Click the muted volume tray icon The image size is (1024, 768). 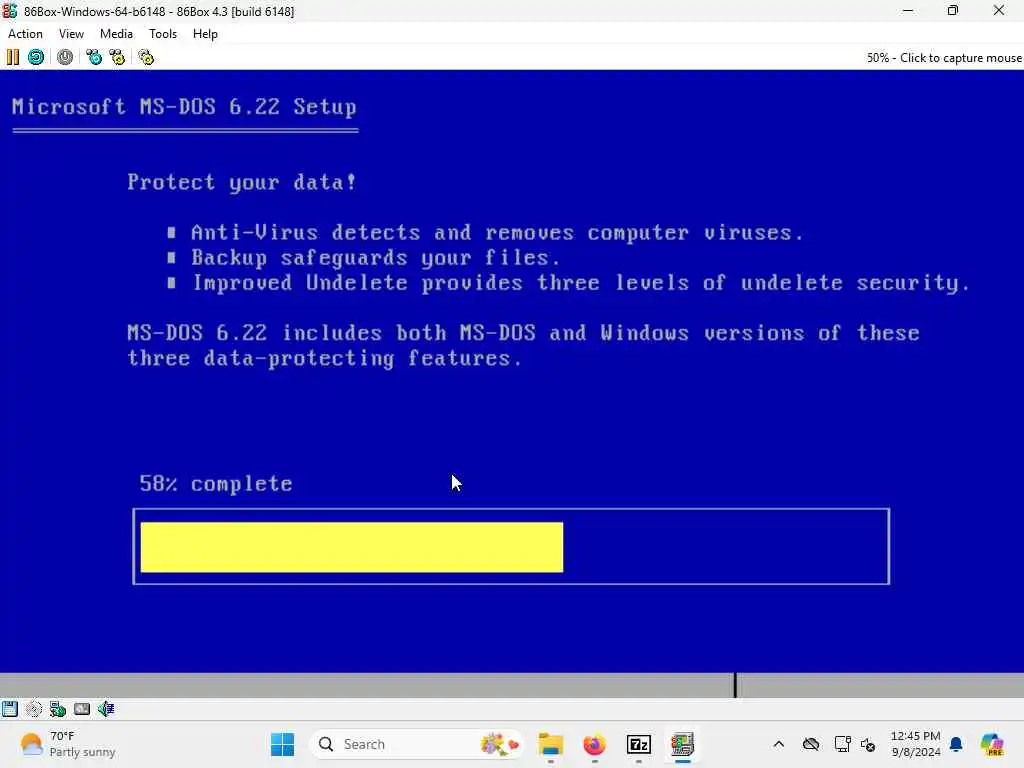click(x=868, y=744)
